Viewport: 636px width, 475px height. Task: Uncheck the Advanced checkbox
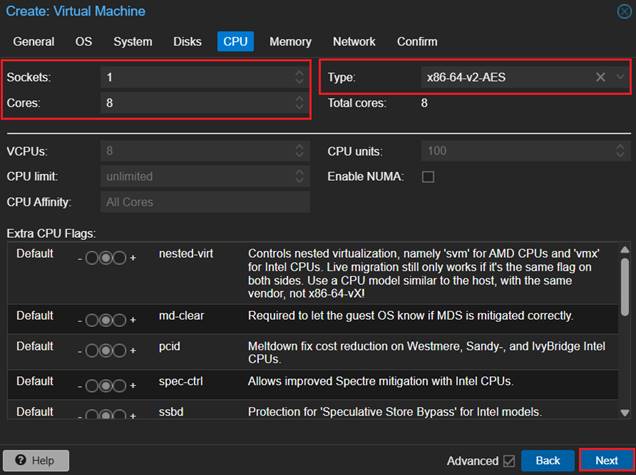coord(511,461)
